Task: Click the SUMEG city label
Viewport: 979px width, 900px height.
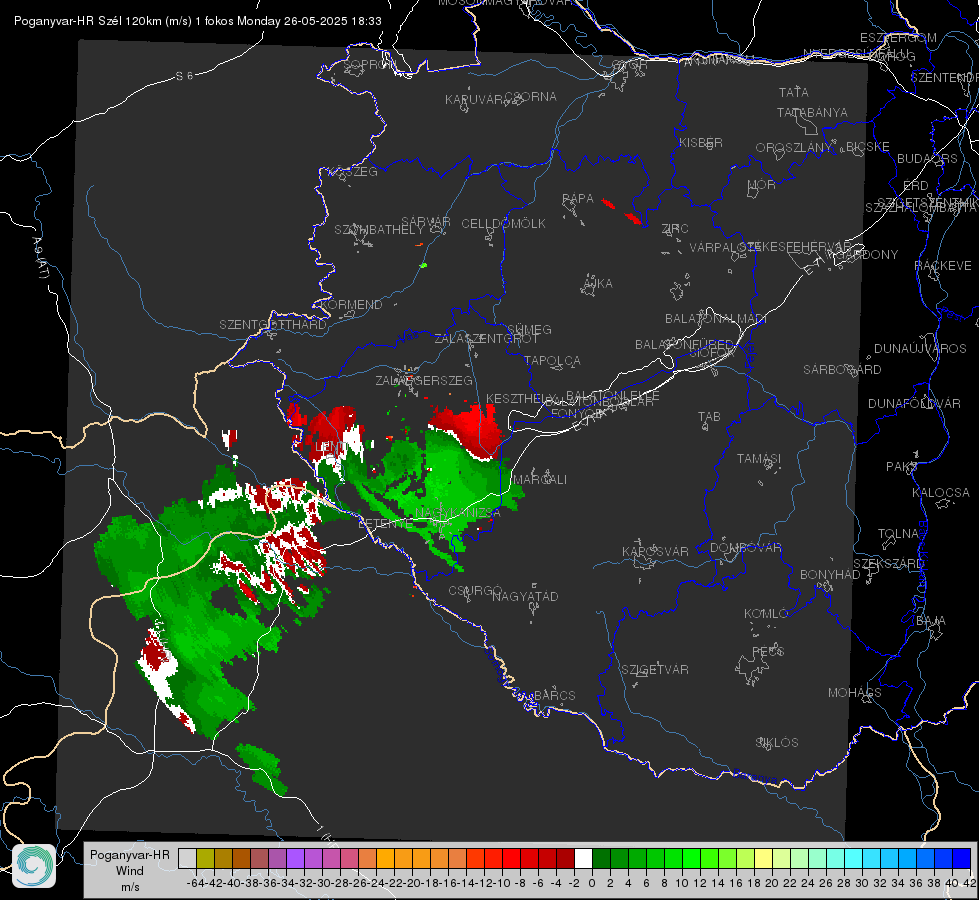Action: click(x=529, y=329)
